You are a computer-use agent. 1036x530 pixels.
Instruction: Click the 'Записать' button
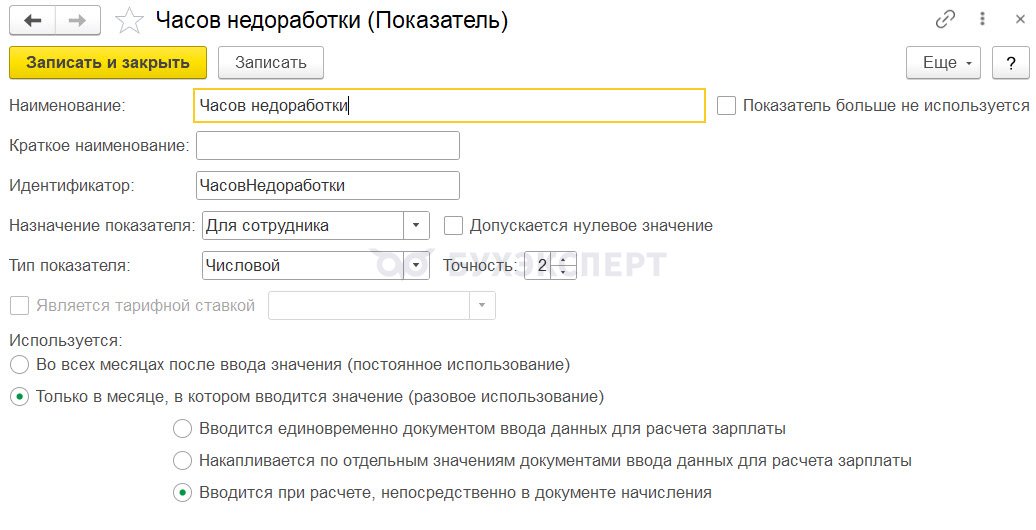point(271,63)
